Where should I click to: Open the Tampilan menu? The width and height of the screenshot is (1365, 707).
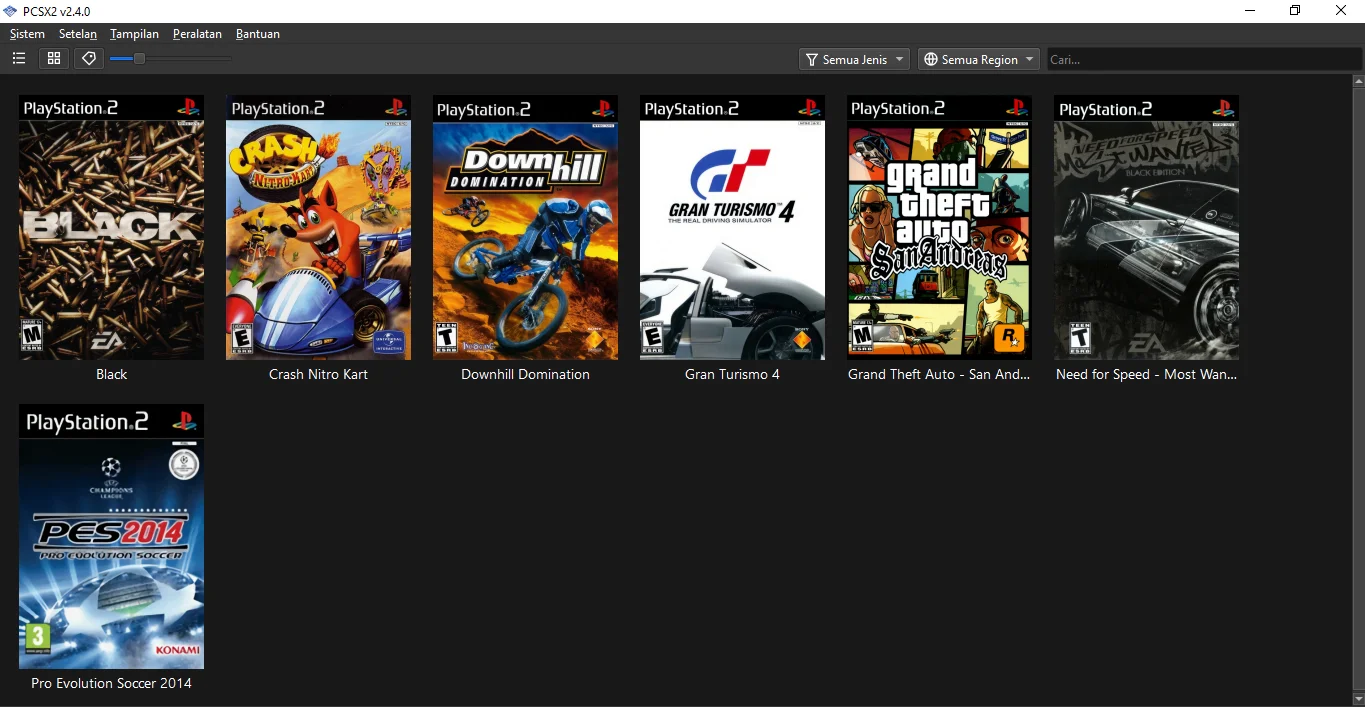pos(134,34)
